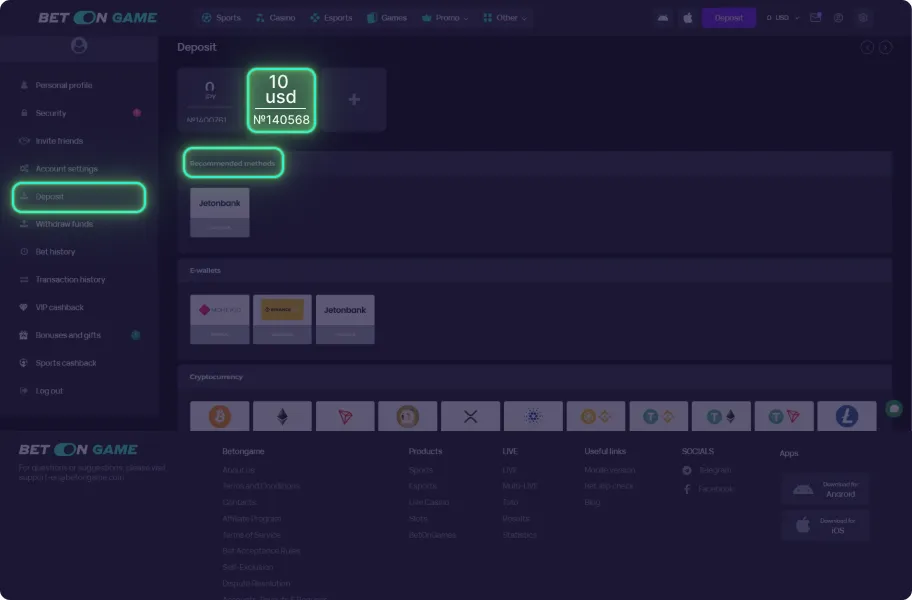The image size is (912, 600).
Task: Choose the Litecoin payment icon
Action: point(847,415)
